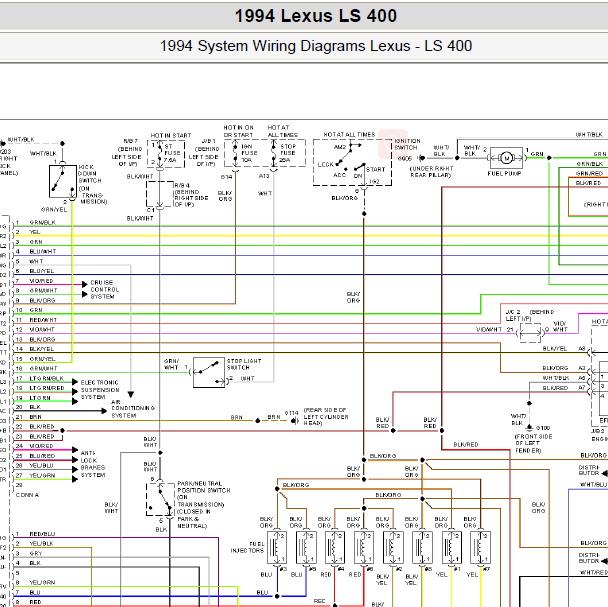Click pin row '2 YEL/BLK' in lower connector
Screen dimensions: 608x607
34,544
